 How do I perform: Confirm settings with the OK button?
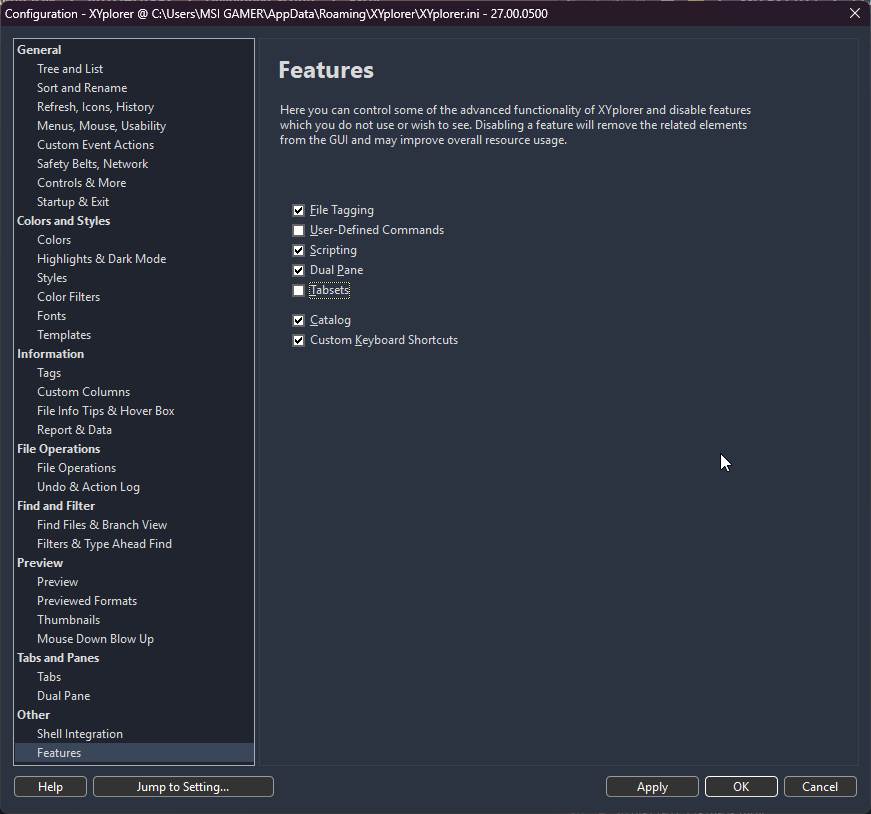(741, 787)
